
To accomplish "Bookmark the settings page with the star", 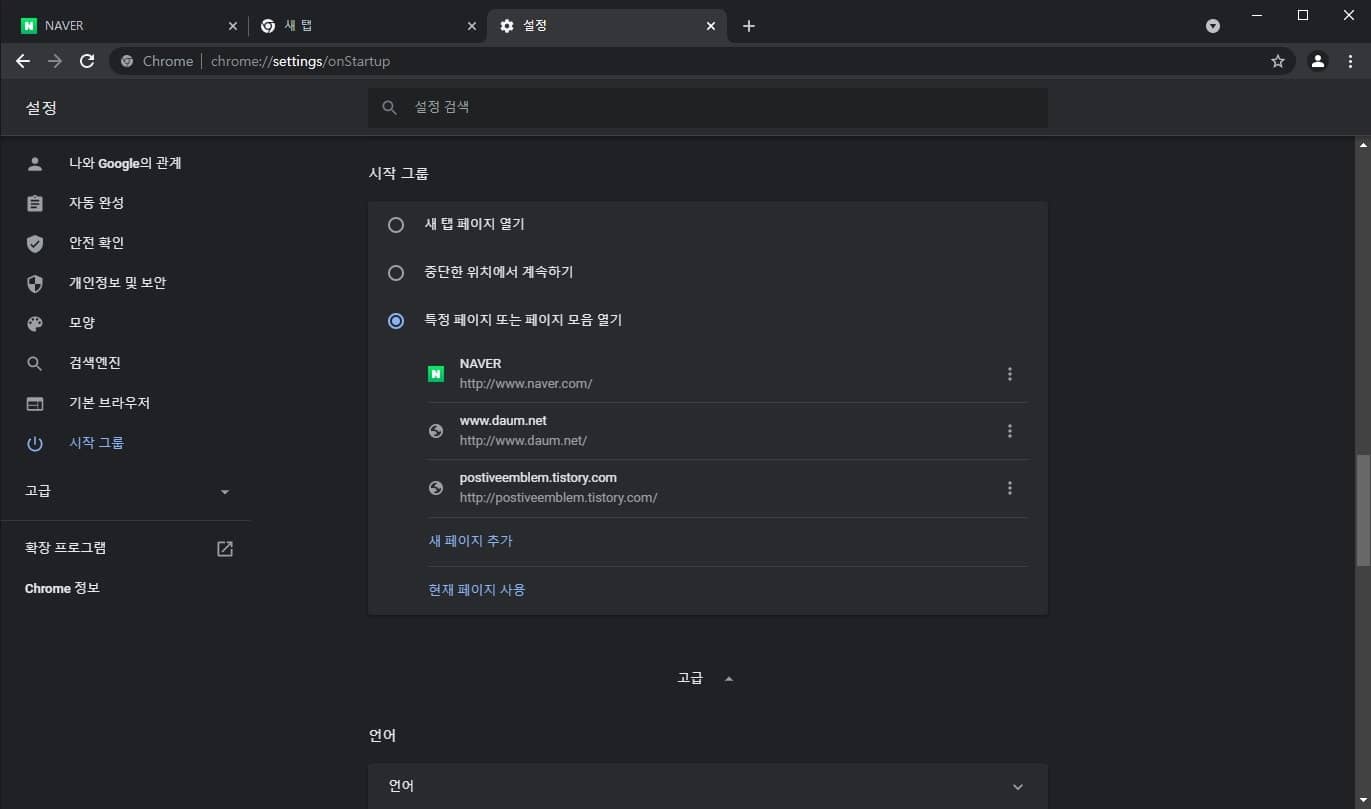I will click(x=1277, y=61).
